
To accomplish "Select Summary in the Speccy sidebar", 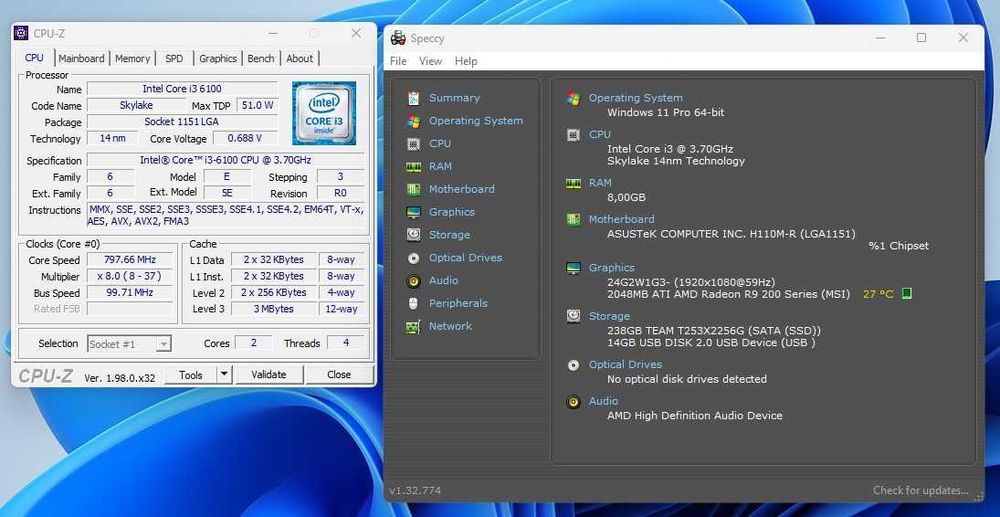I will [x=454, y=98].
